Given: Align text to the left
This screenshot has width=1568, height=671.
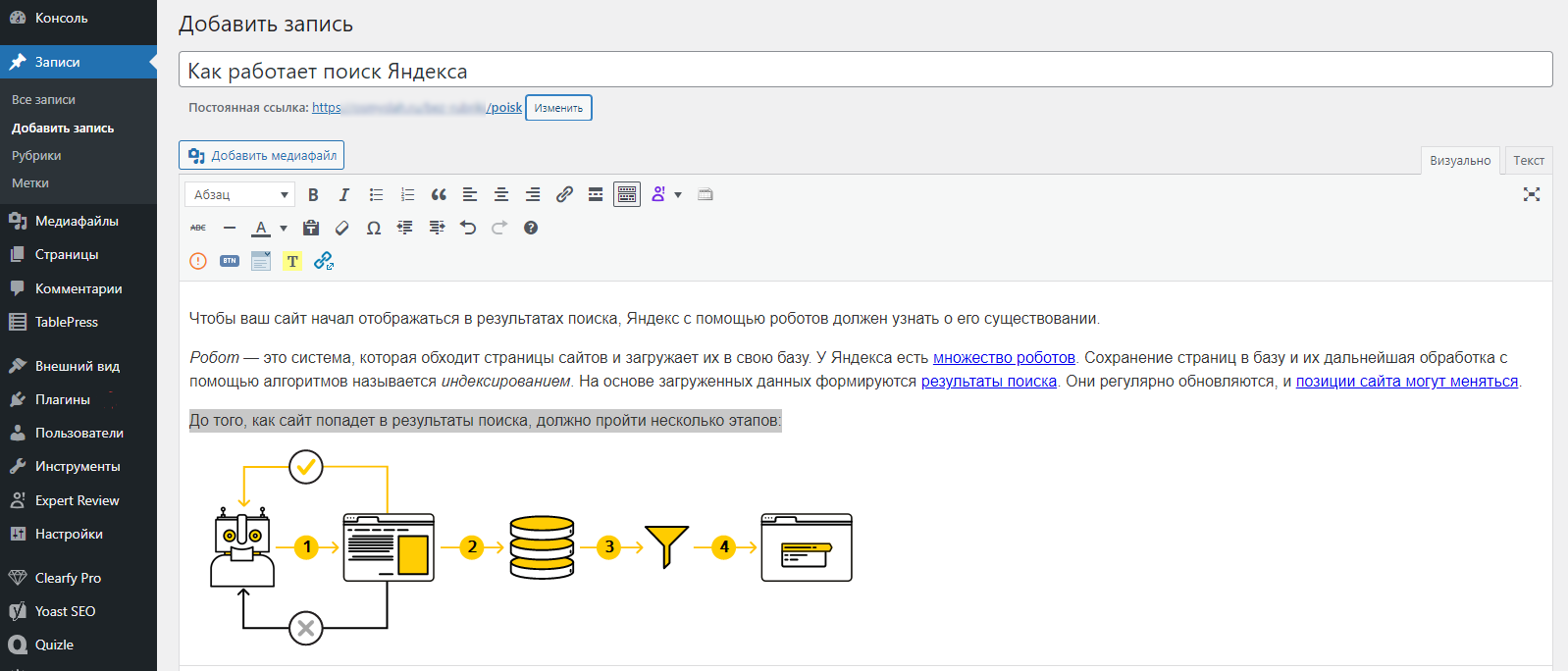Looking at the screenshot, I should [470, 194].
